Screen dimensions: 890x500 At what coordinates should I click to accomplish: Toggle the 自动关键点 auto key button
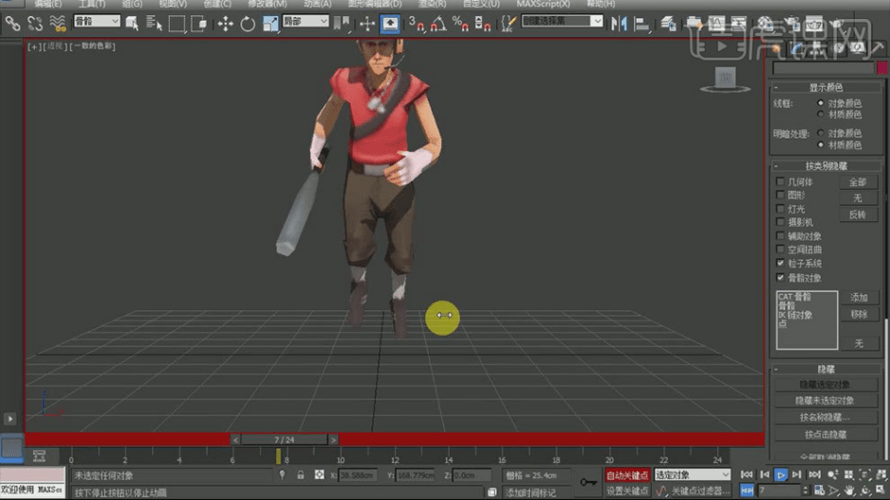627,475
